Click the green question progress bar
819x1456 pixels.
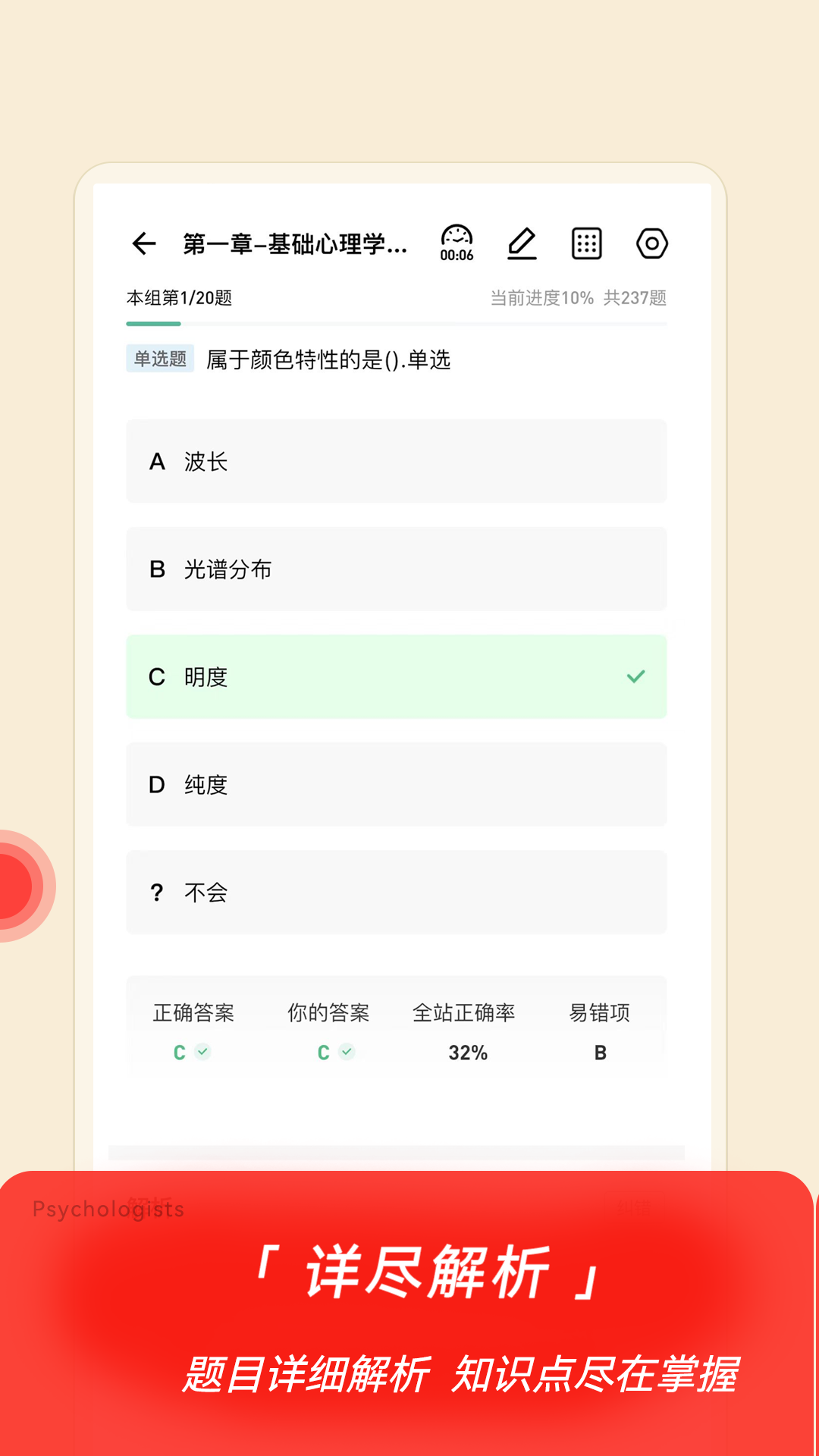click(x=154, y=324)
